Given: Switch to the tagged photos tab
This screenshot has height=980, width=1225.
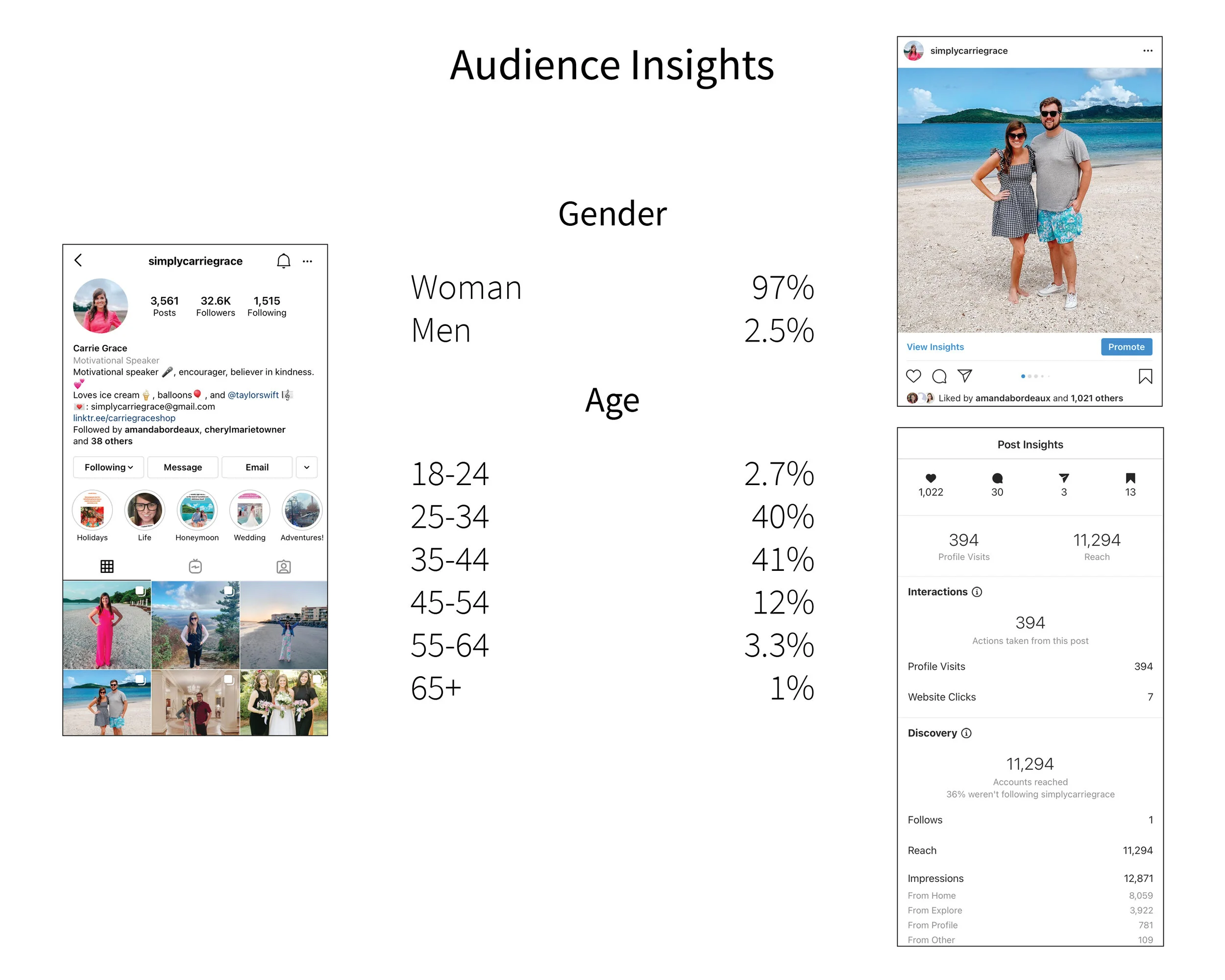Looking at the screenshot, I should point(284,566).
